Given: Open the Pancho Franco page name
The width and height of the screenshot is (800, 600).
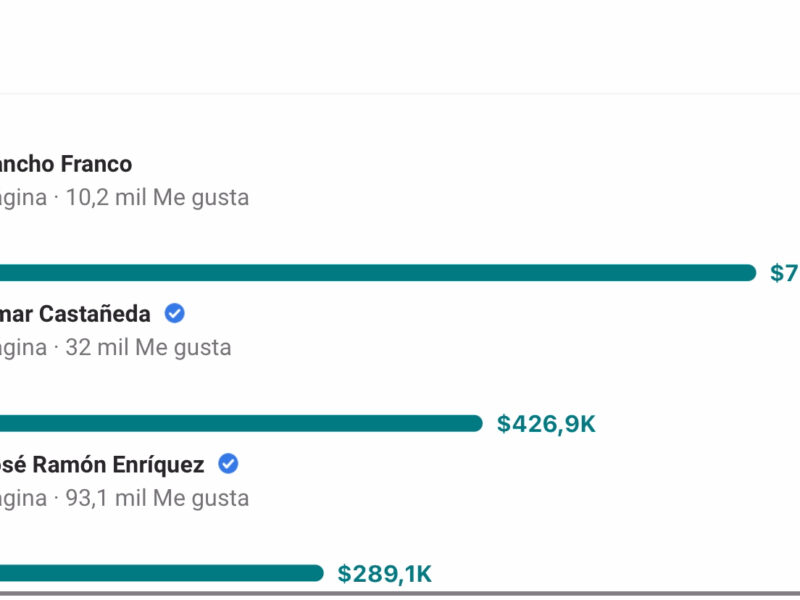Looking at the screenshot, I should coord(65,164).
